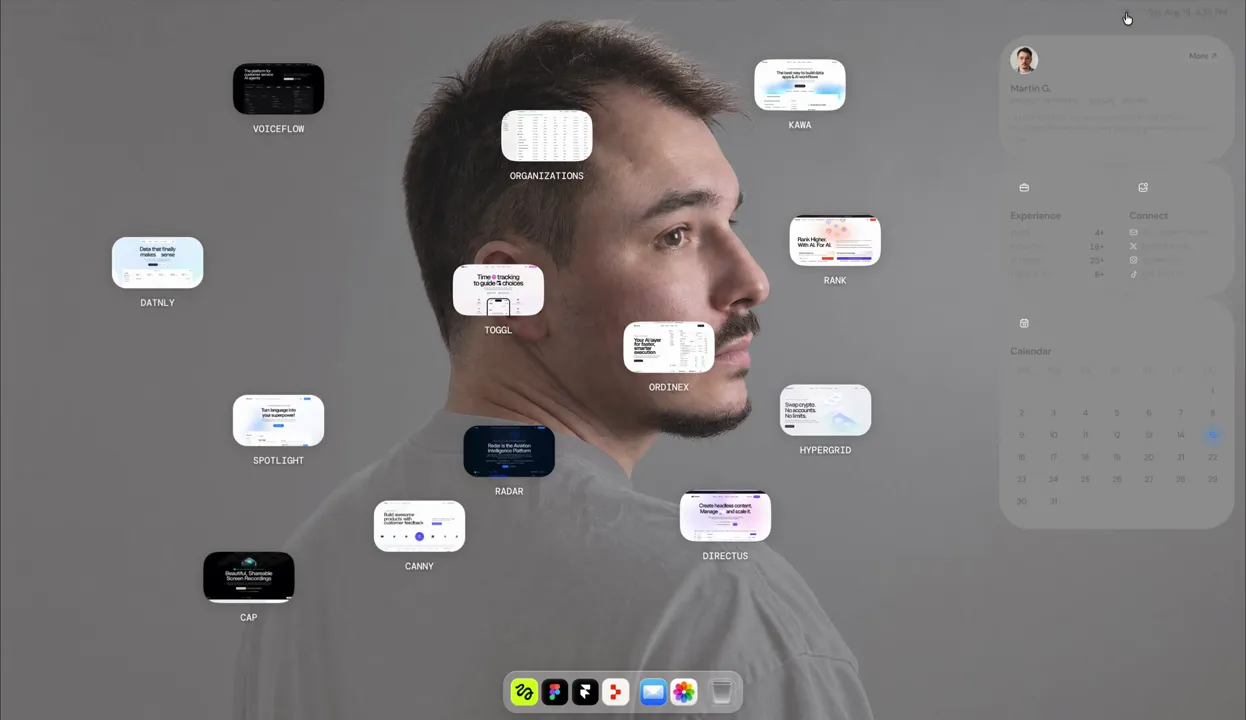Open the Cap project thumbnail

click(248, 577)
